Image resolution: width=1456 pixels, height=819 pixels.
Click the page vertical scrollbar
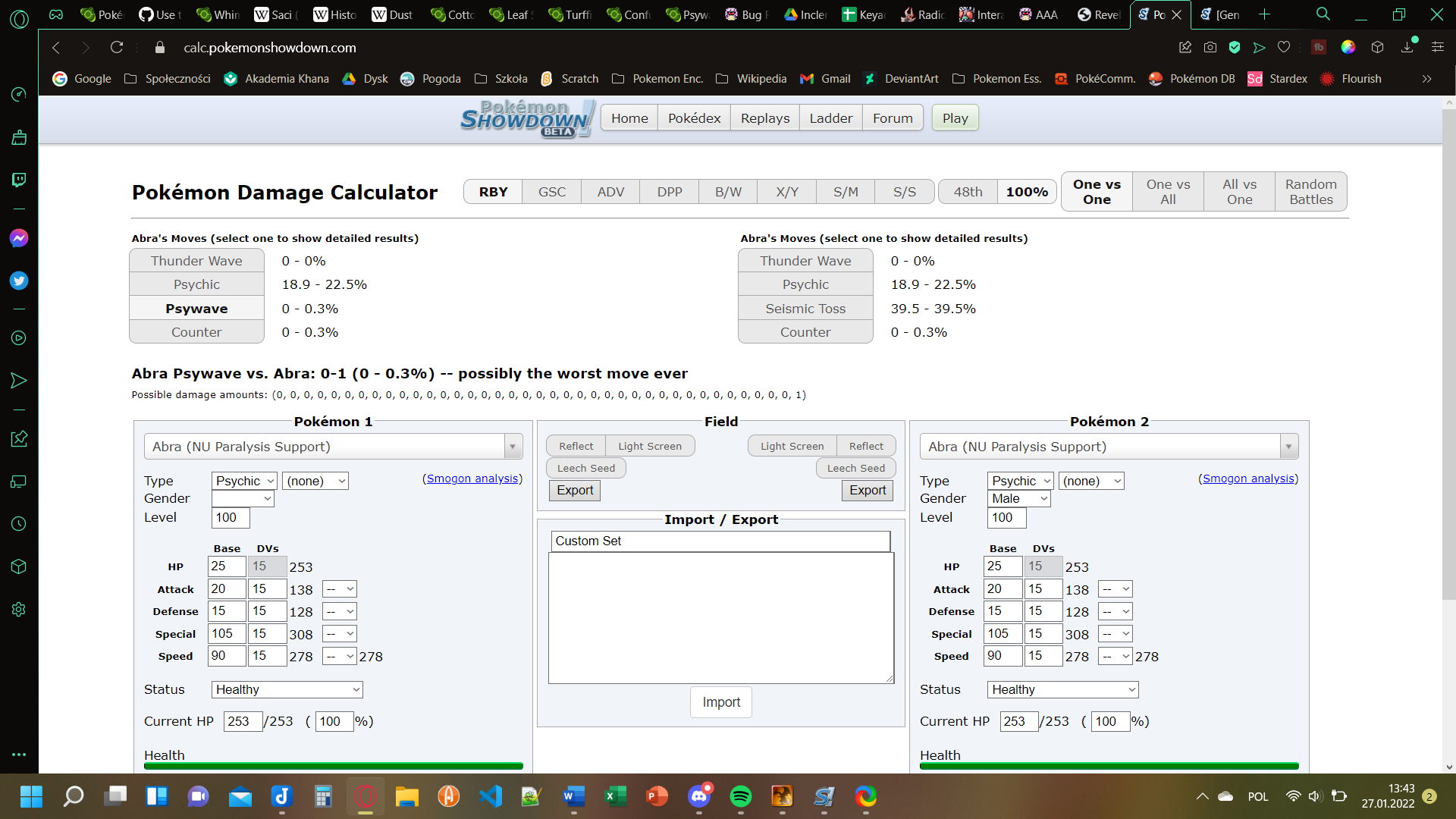click(x=1449, y=355)
